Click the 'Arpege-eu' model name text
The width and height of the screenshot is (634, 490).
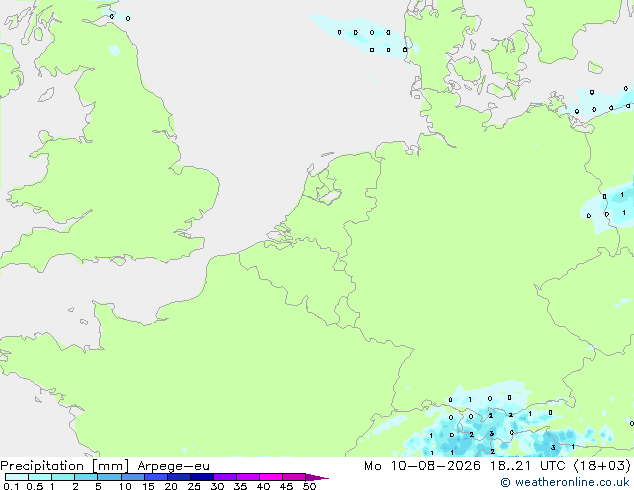tap(173, 466)
